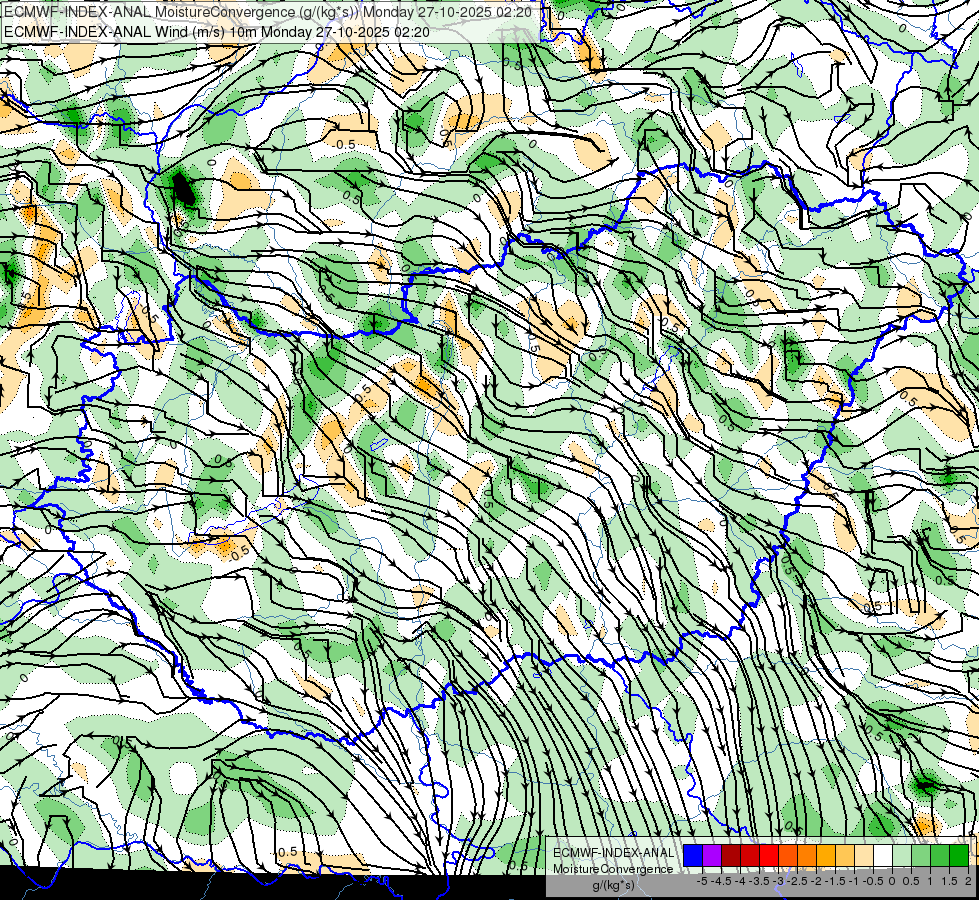Click the legend scale value 0
The image size is (979, 900).
coord(892,881)
